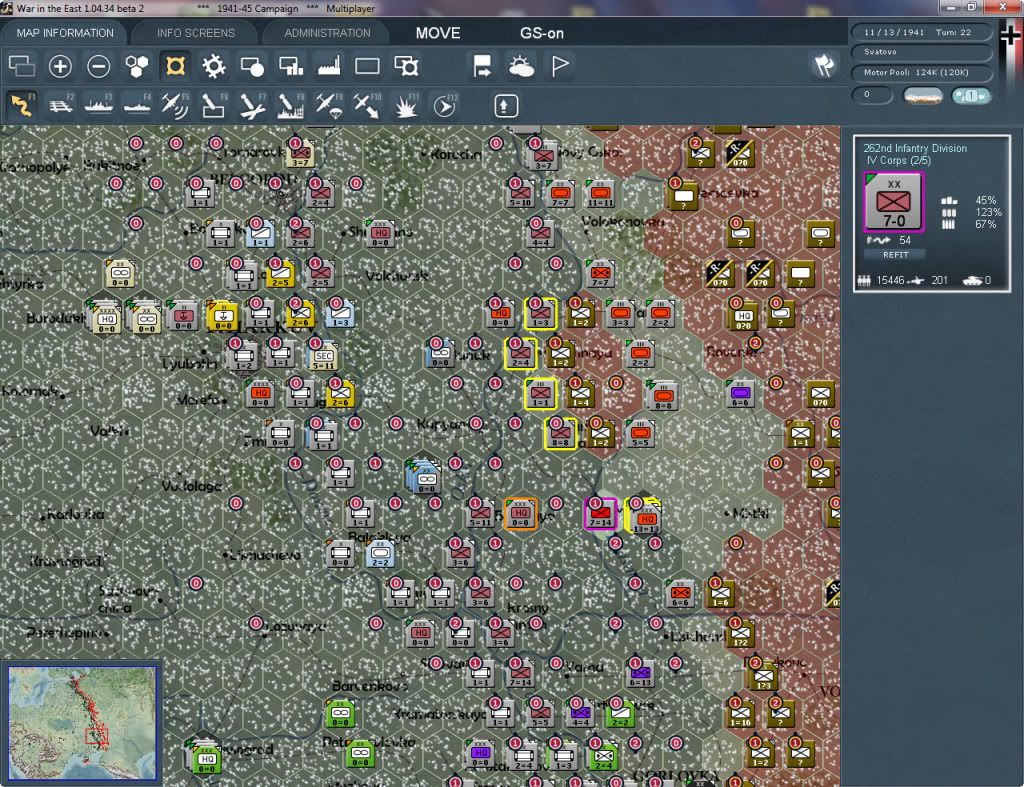This screenshot has height=787, width=1024.
Task: Click the 7-0 unit counter in the side panel
Action: coord(893,202)
